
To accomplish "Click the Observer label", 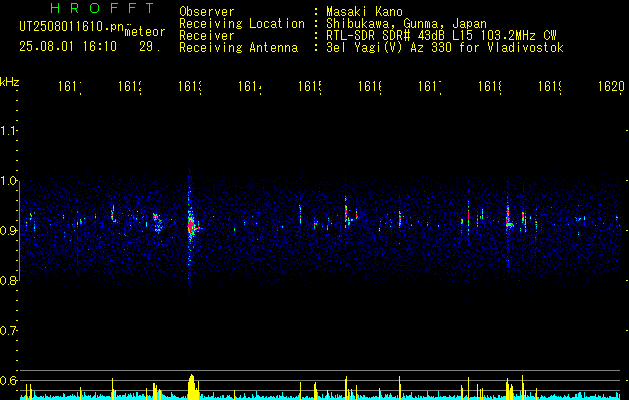I will click(207, 12).
